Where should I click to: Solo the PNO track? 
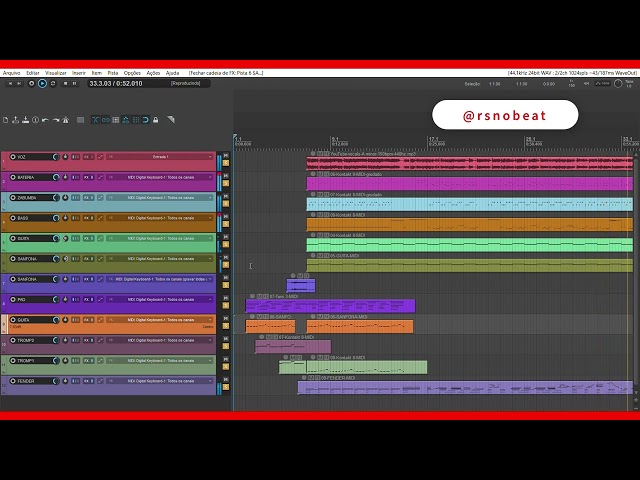(x=226, y=305)
